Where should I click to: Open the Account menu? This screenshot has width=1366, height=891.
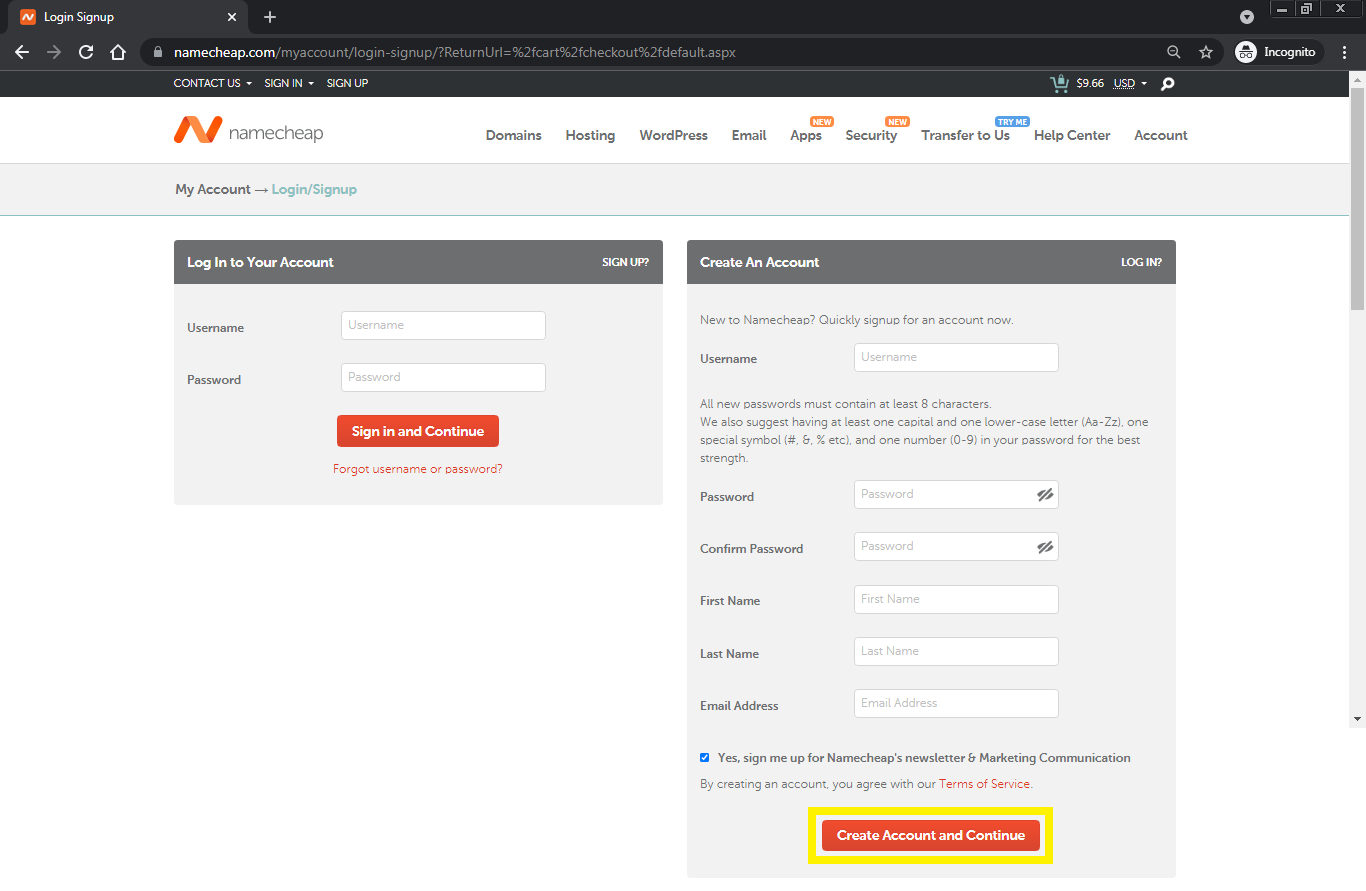pos(1161,135)
